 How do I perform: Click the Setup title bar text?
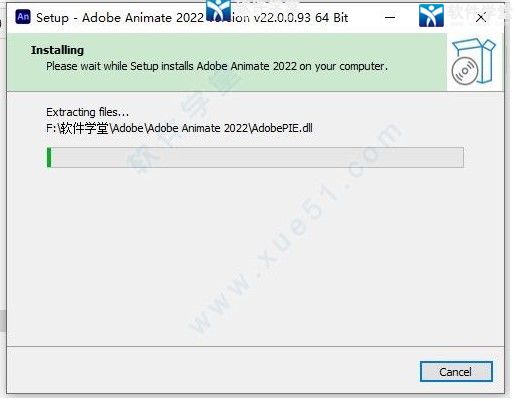(192, 18)
